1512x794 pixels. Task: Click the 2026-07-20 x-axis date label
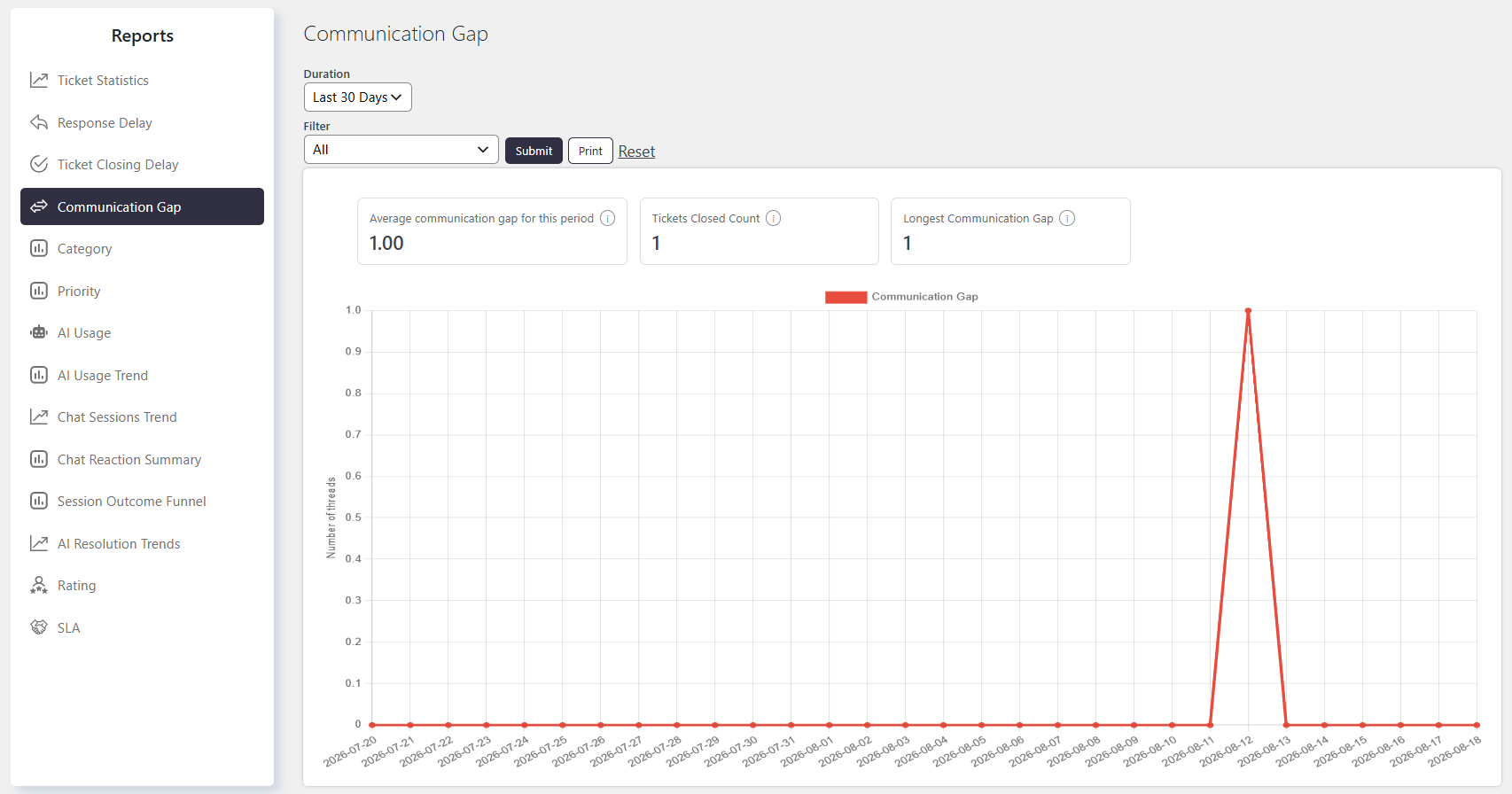(x=351, y=751)
